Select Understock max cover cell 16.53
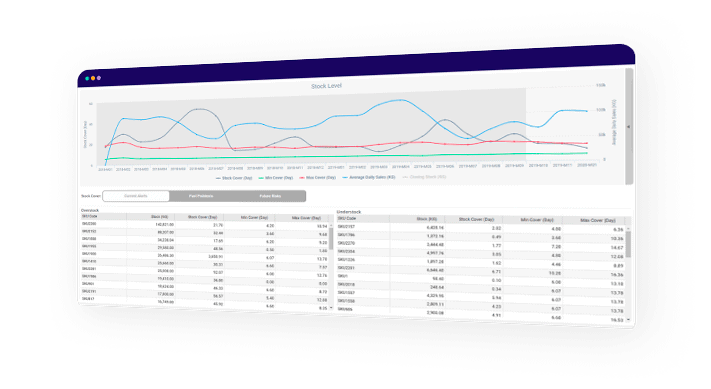 617,320
